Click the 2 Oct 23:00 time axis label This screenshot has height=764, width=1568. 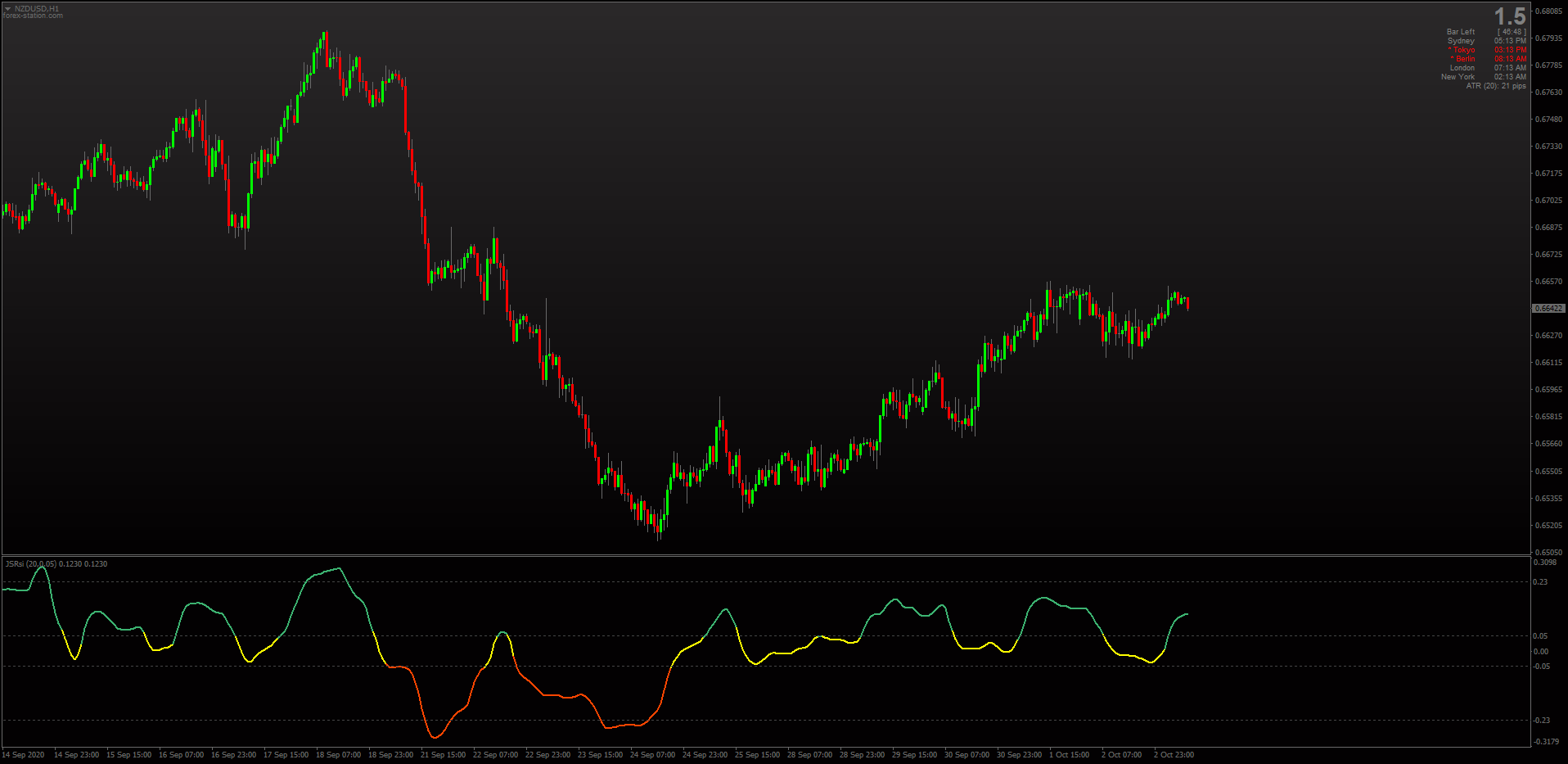(1174, 755)
